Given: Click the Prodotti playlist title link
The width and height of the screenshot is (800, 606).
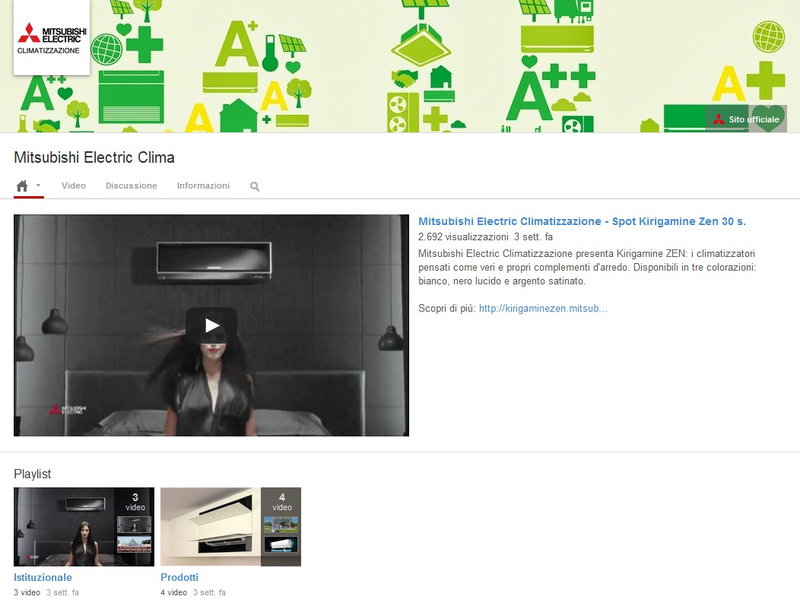Looking at the screenshot, I should (180, 577).
